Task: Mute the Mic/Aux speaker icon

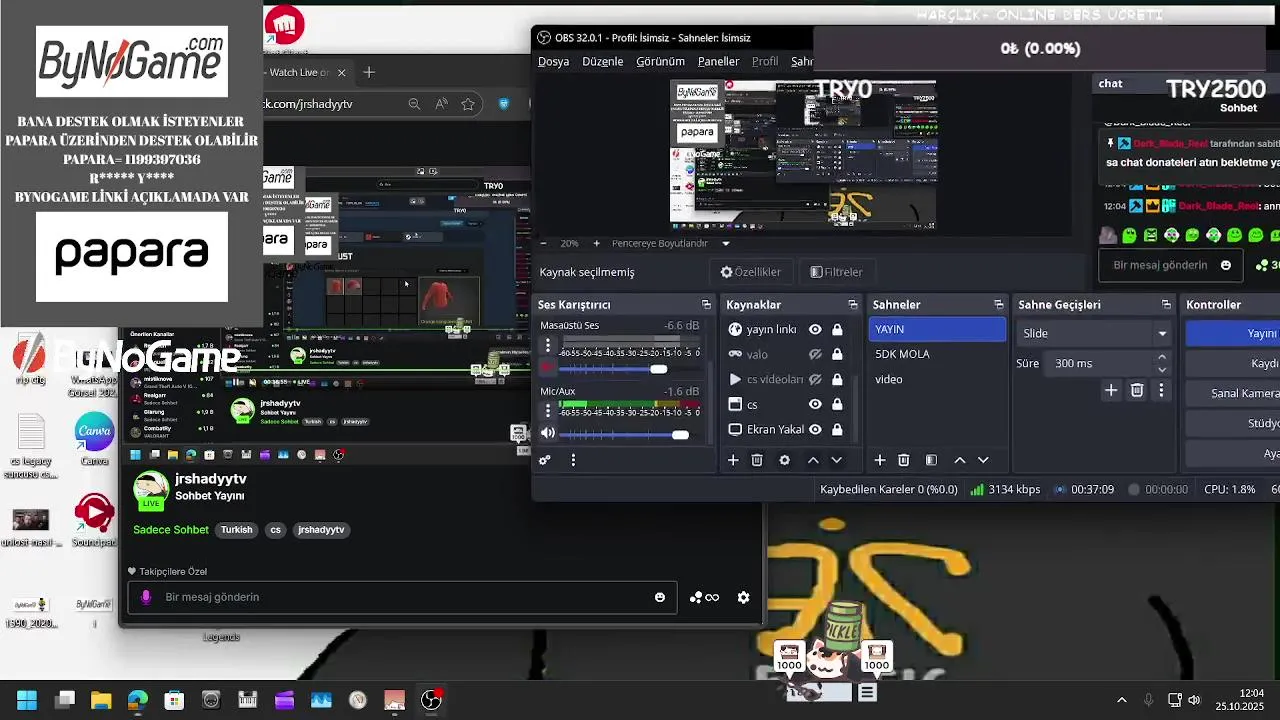Action: (x=547, y=433)
